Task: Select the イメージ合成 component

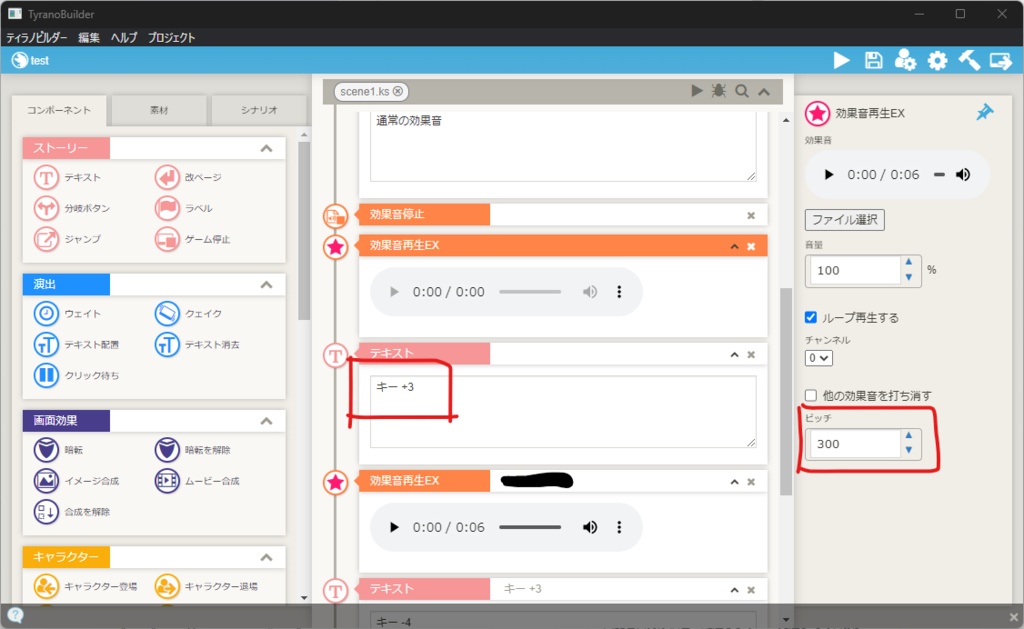Action: (77, 481)
